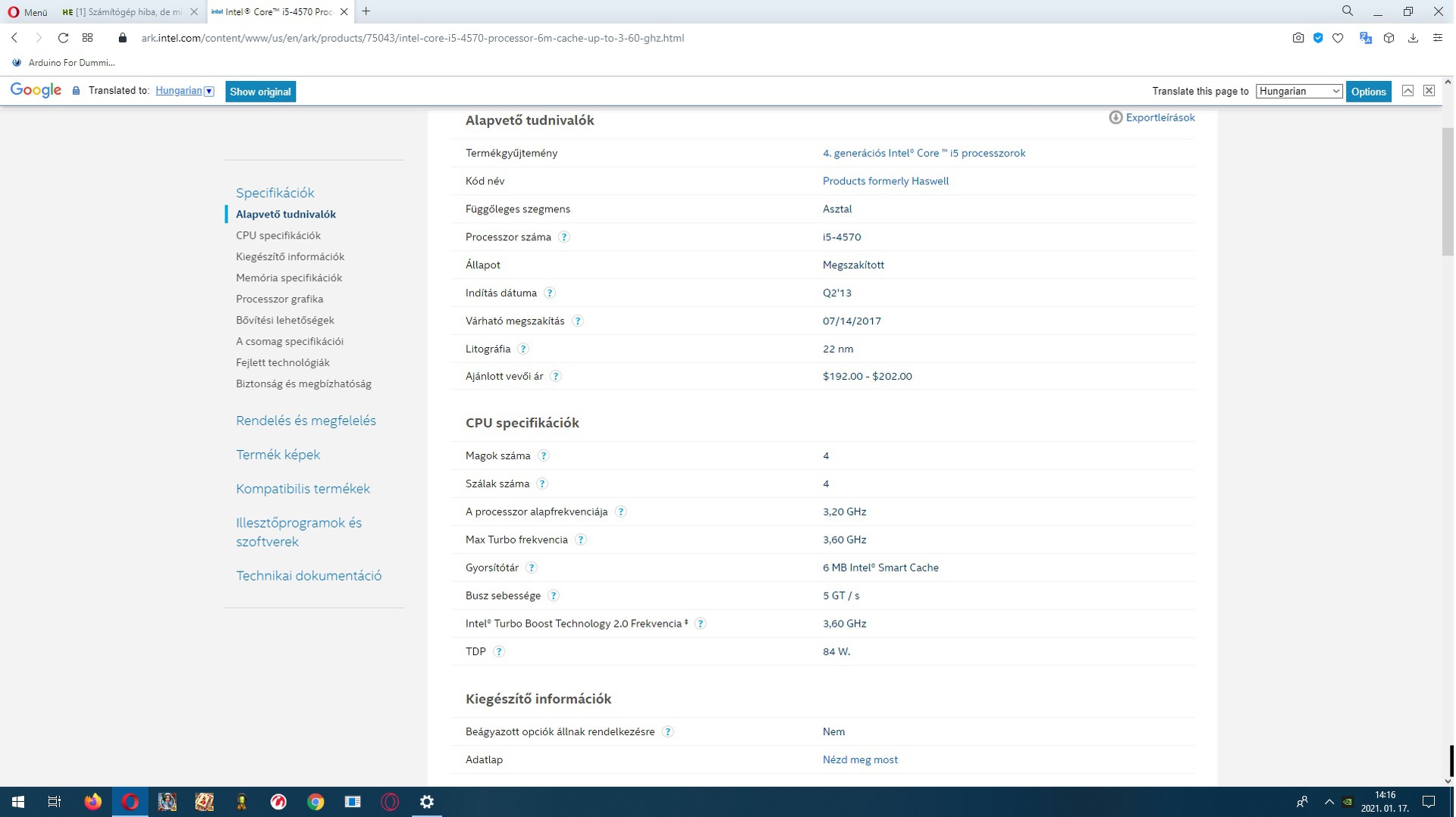The height and width of the screenshot is (817, 1456).
Task: Jump to Bővítési lehetőségek in sidebar
Action: coord(285,321)
